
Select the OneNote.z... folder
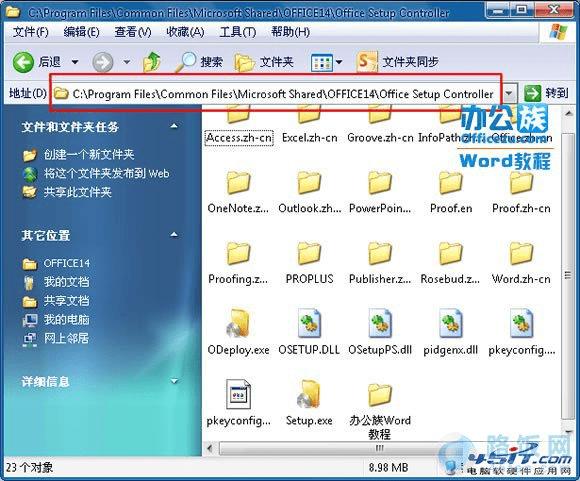[x=238, y=193]
